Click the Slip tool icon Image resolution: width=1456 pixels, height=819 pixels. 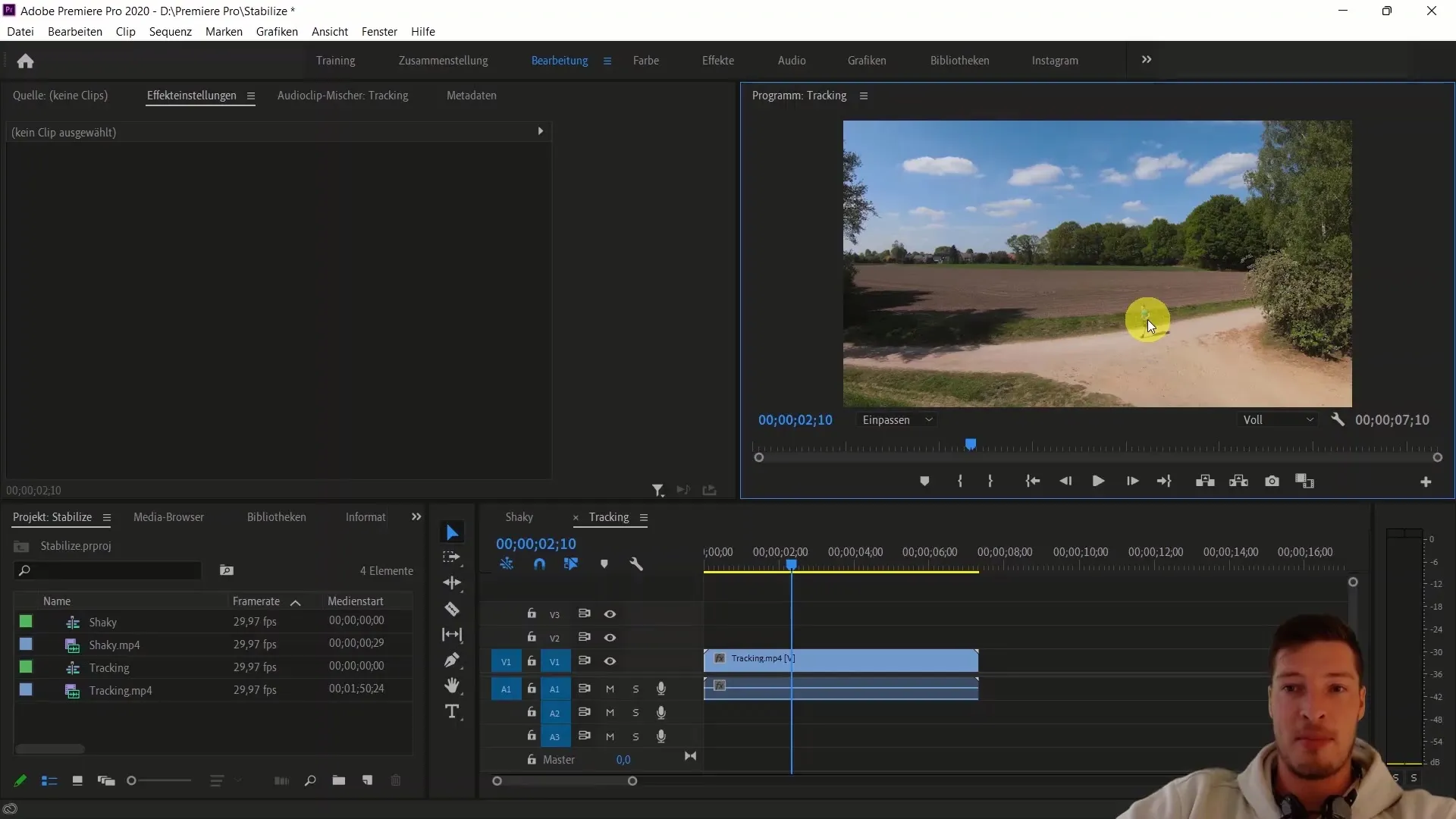tap(452, 634)
